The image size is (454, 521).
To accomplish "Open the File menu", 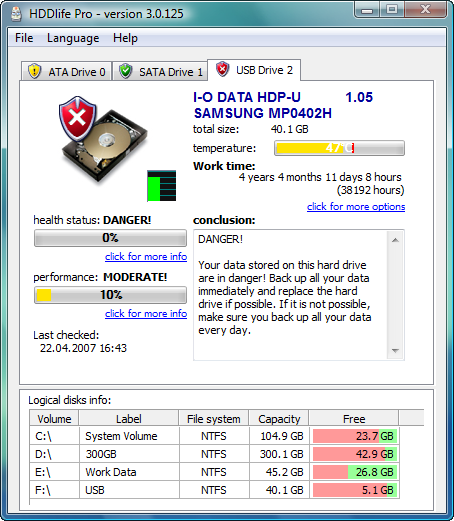I will coord(24,38).
